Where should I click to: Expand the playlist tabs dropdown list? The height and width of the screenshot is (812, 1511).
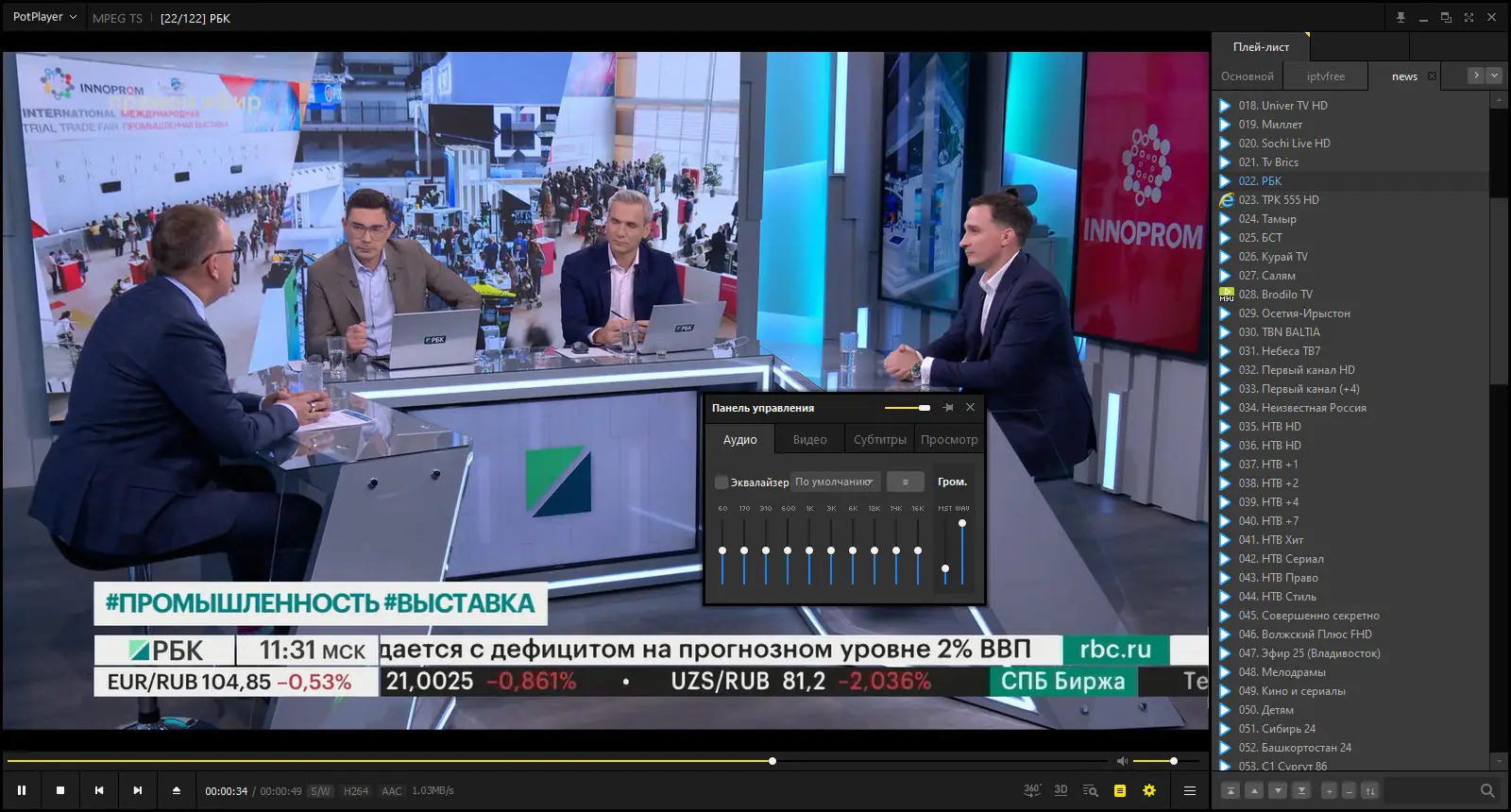point(1494,76)
